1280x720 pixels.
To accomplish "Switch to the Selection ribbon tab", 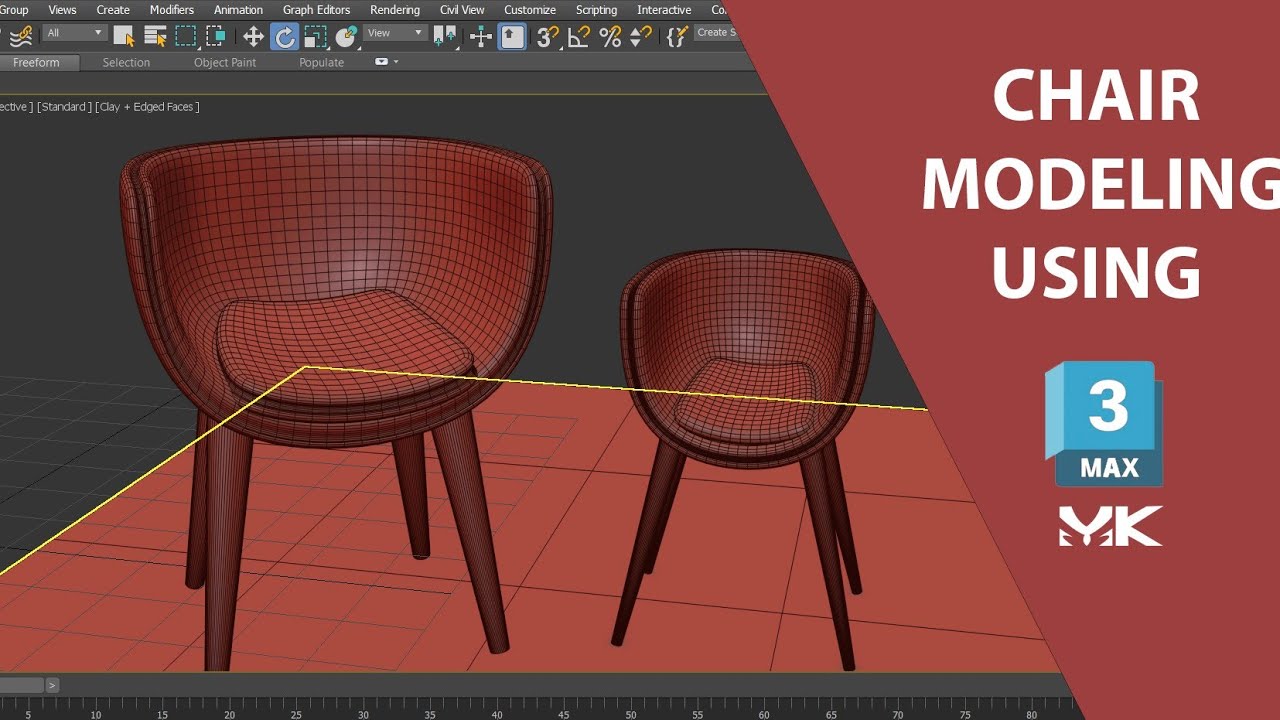I will (x=126, y=62).
